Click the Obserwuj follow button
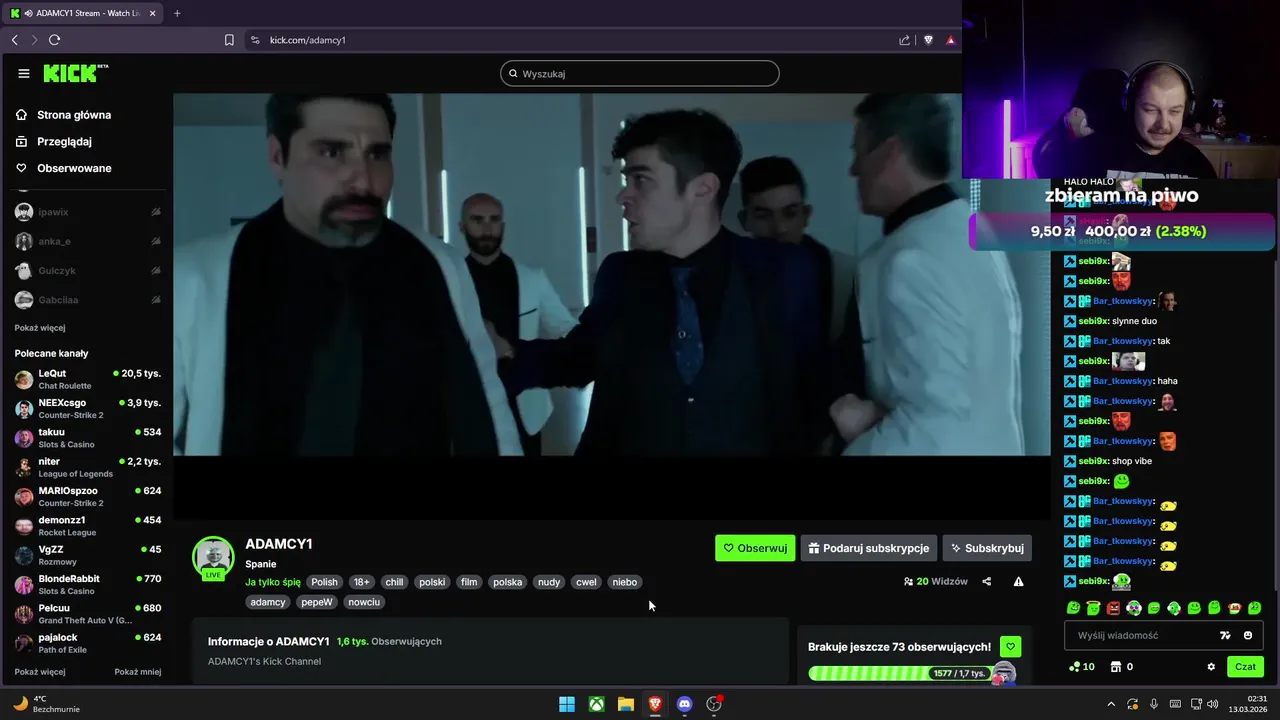The width and height of the screenshot is (1280, 720). point(755,548)
